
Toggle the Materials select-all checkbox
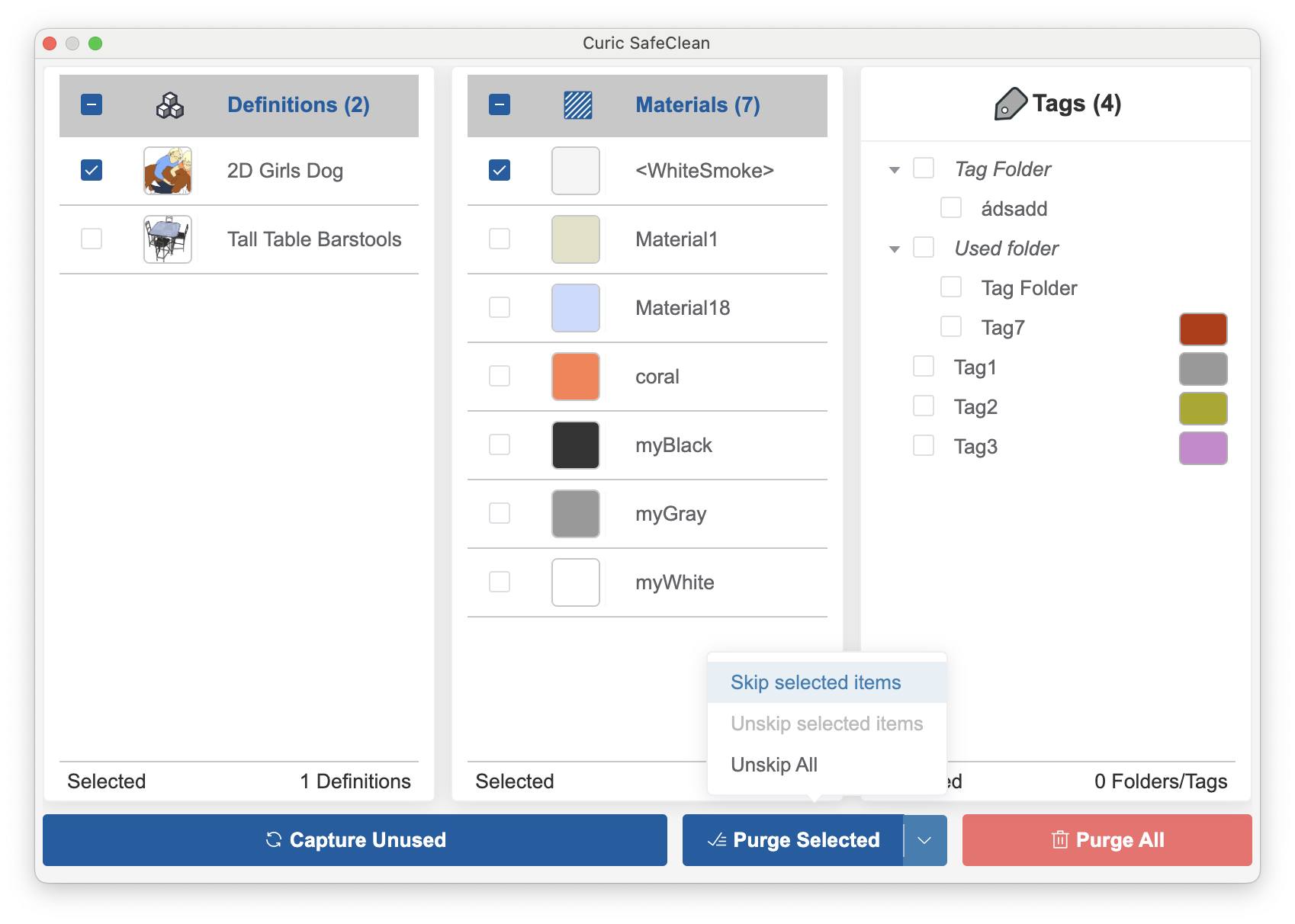[500, 104]
